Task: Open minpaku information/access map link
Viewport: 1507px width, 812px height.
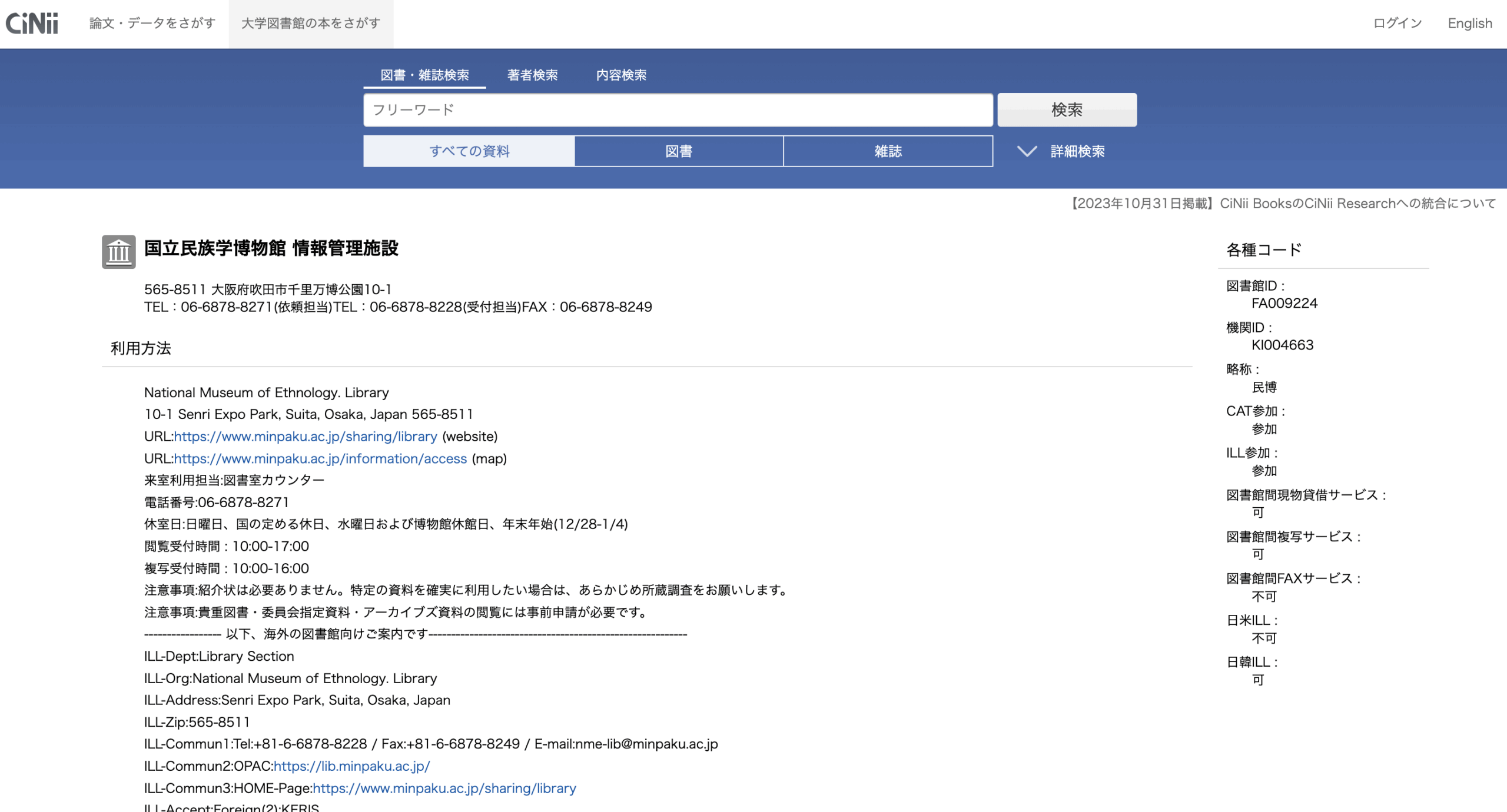Action: [320, 458]
